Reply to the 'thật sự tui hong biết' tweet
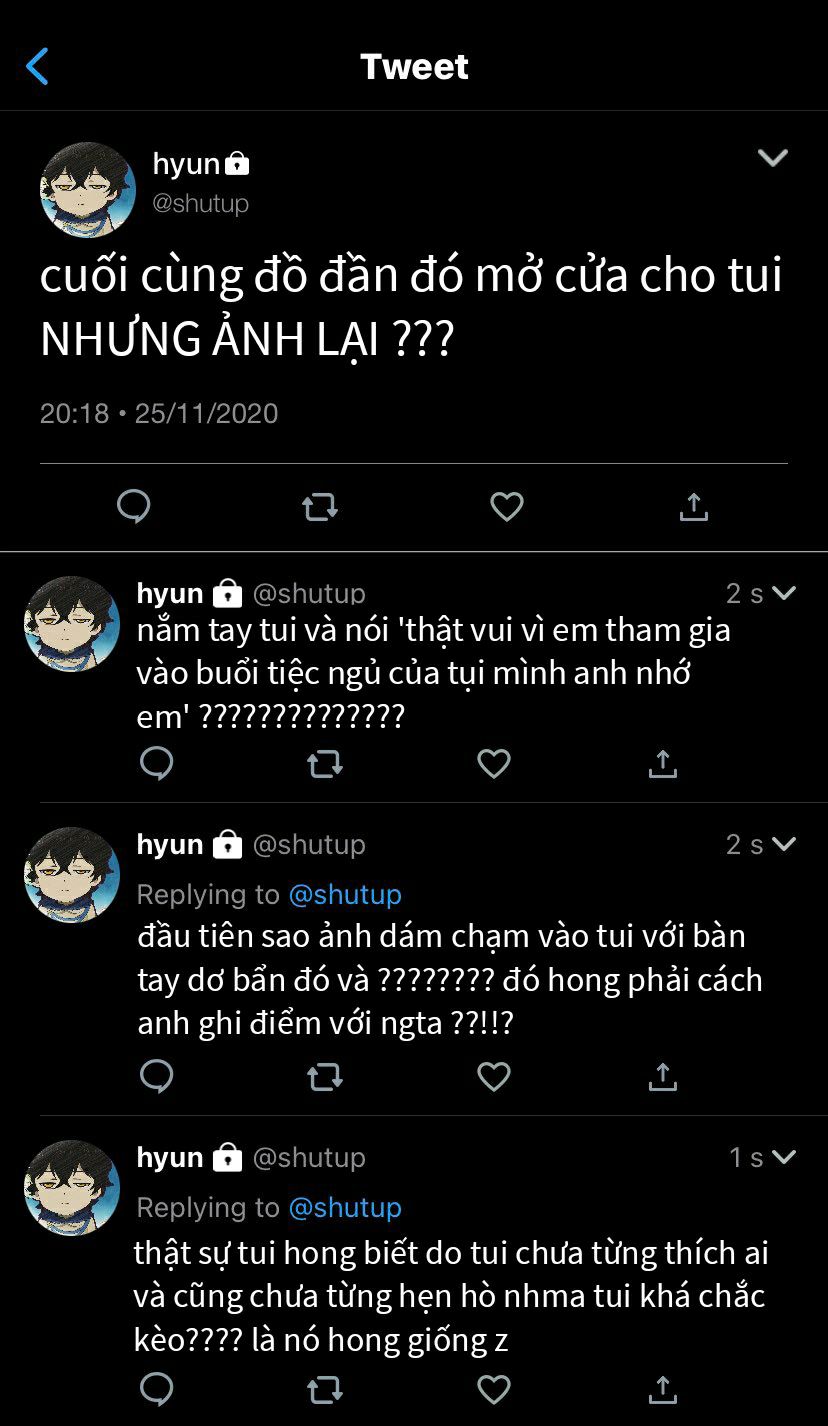828x1426 pixels. pyautogui.click(x=156, y=1389)
